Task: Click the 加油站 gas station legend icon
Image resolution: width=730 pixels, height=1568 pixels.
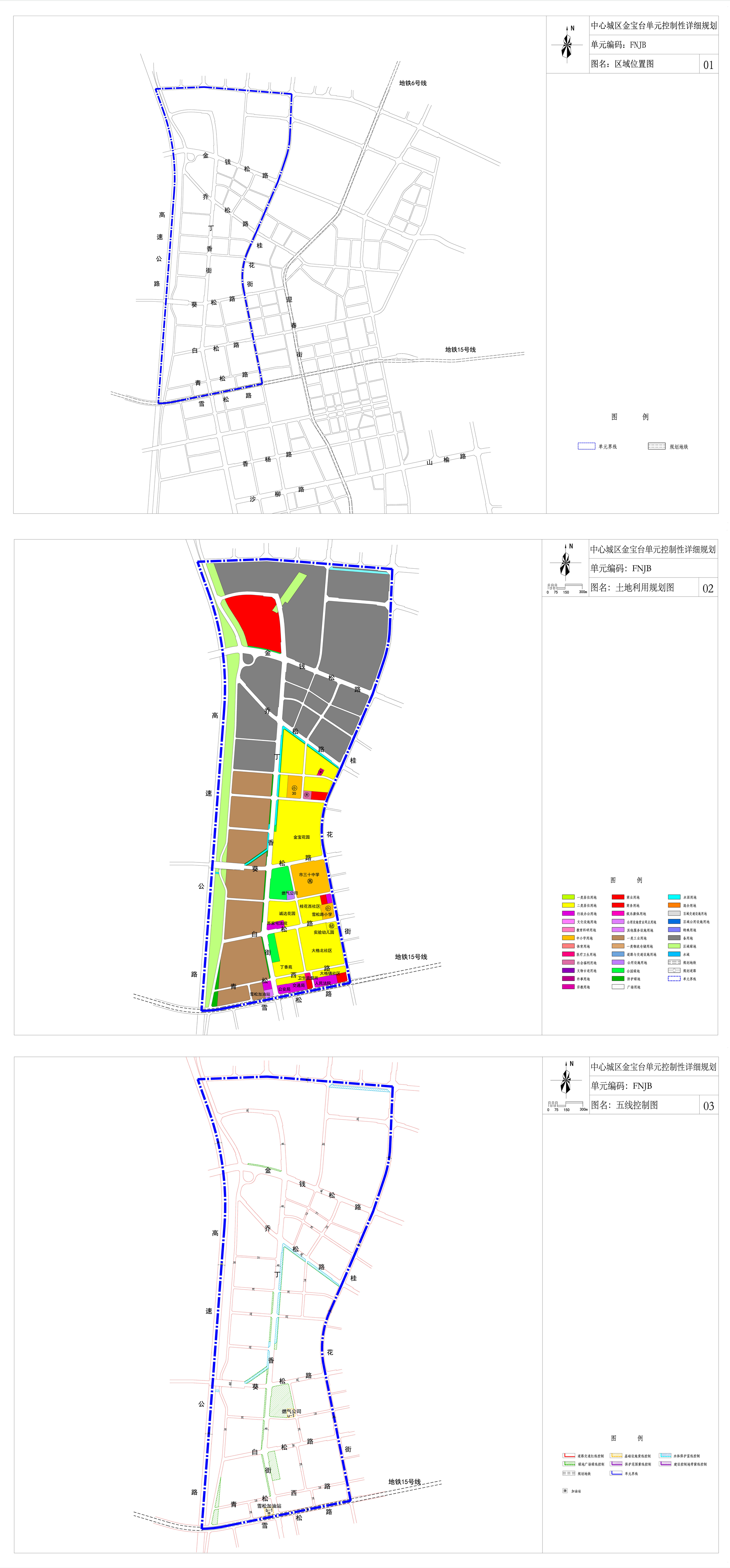Action: tap(565, 1491)
